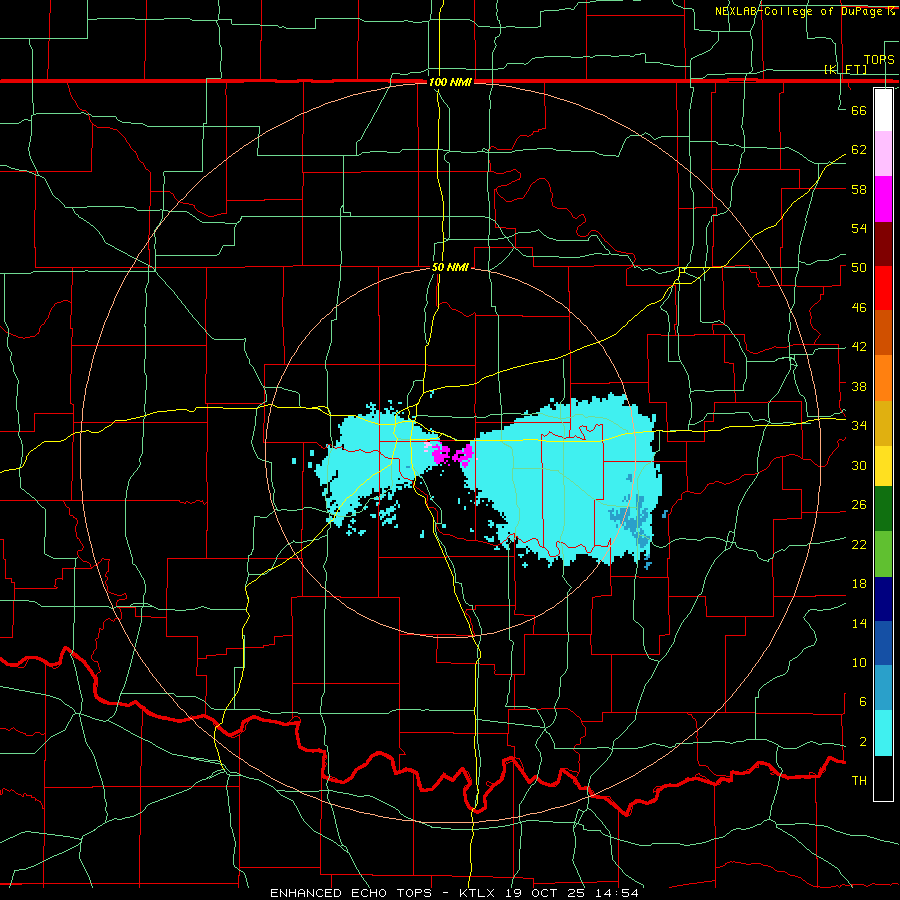Click the dark orange legend swatch between 42 and 46
This screenshot has width=900, height=900.
[x=883, y=333]
